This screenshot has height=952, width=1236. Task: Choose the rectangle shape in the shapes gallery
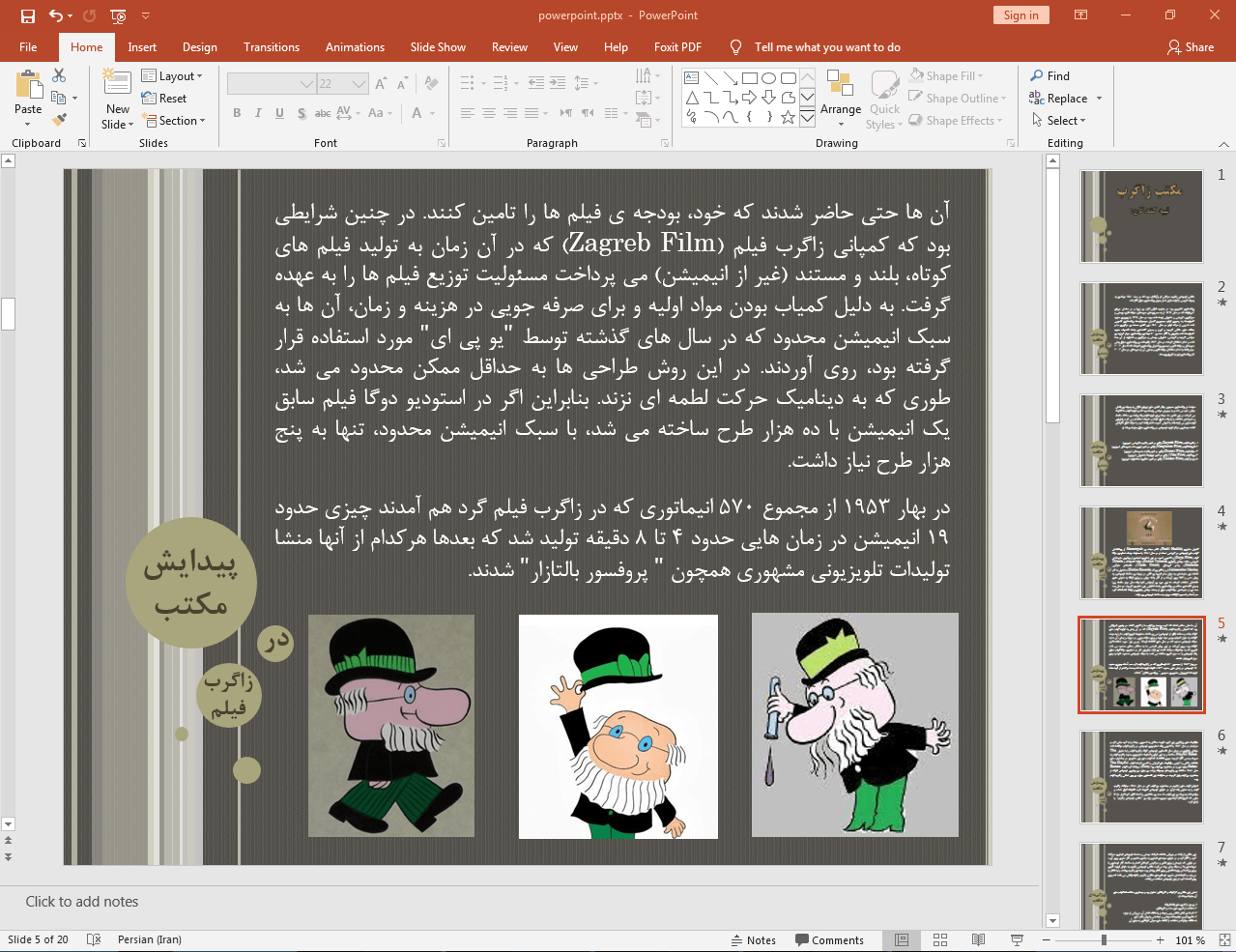point(749,78)
